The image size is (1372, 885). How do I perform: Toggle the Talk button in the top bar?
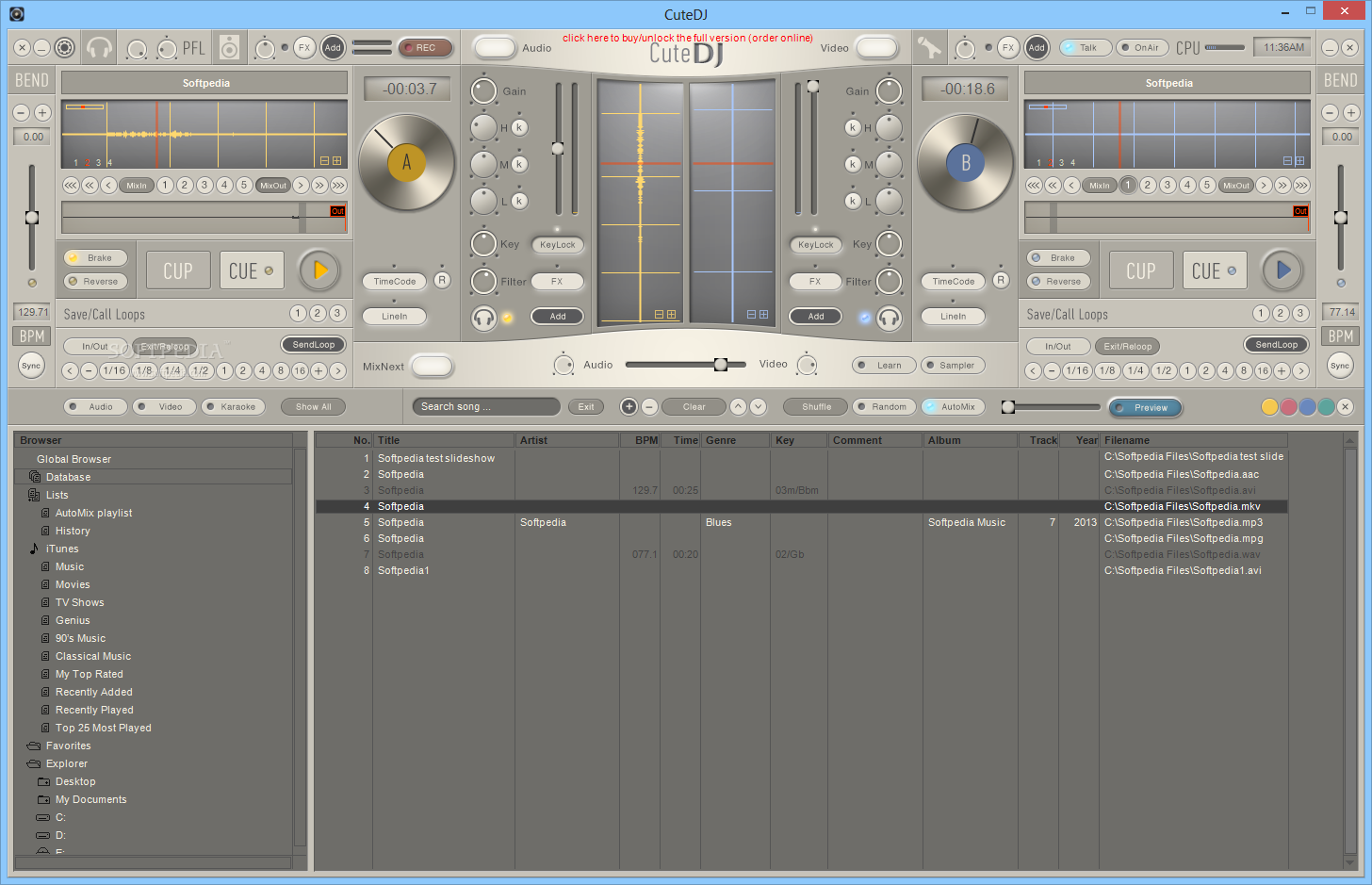(x=1085, y=47)
